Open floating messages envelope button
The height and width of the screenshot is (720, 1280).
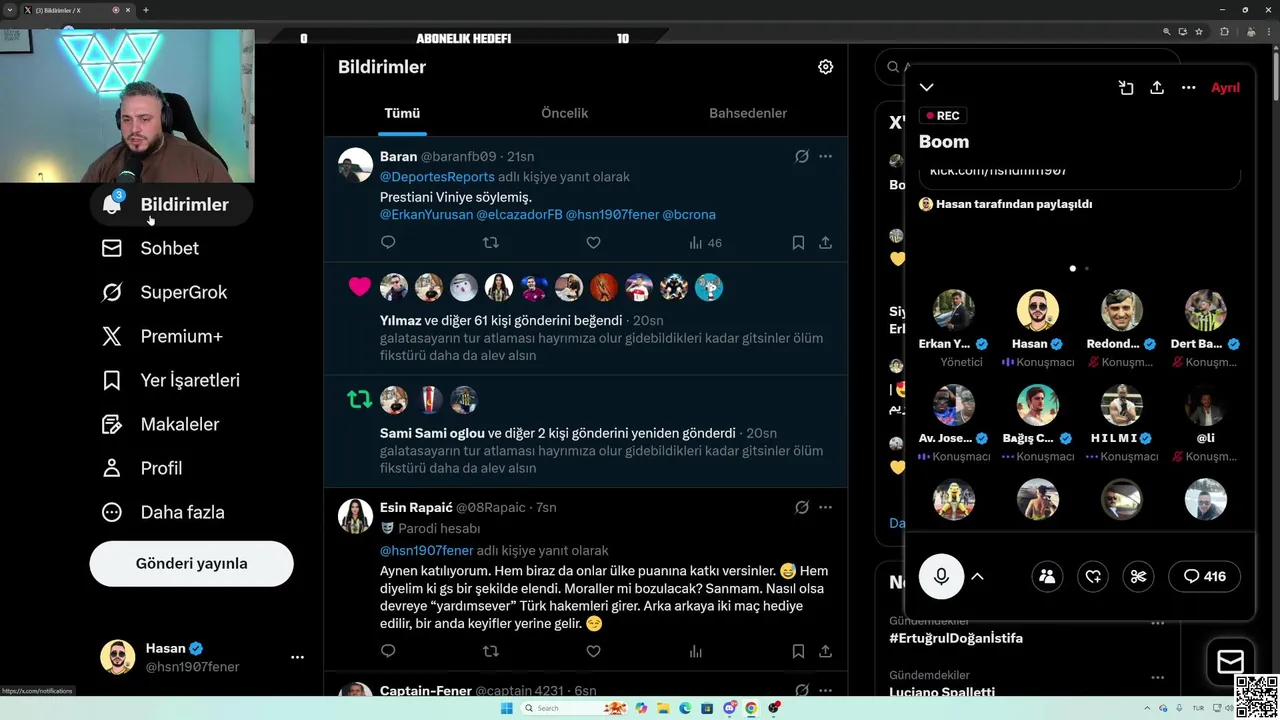tap(1230, 661)
